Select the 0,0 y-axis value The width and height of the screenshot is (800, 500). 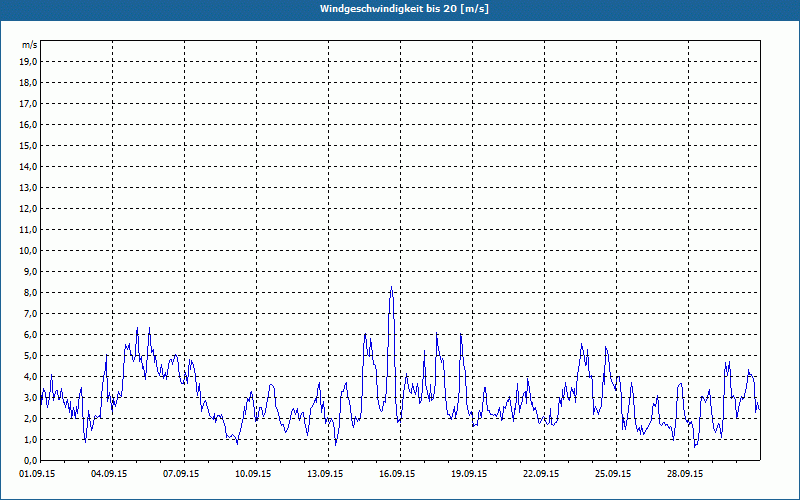point(31,460)
